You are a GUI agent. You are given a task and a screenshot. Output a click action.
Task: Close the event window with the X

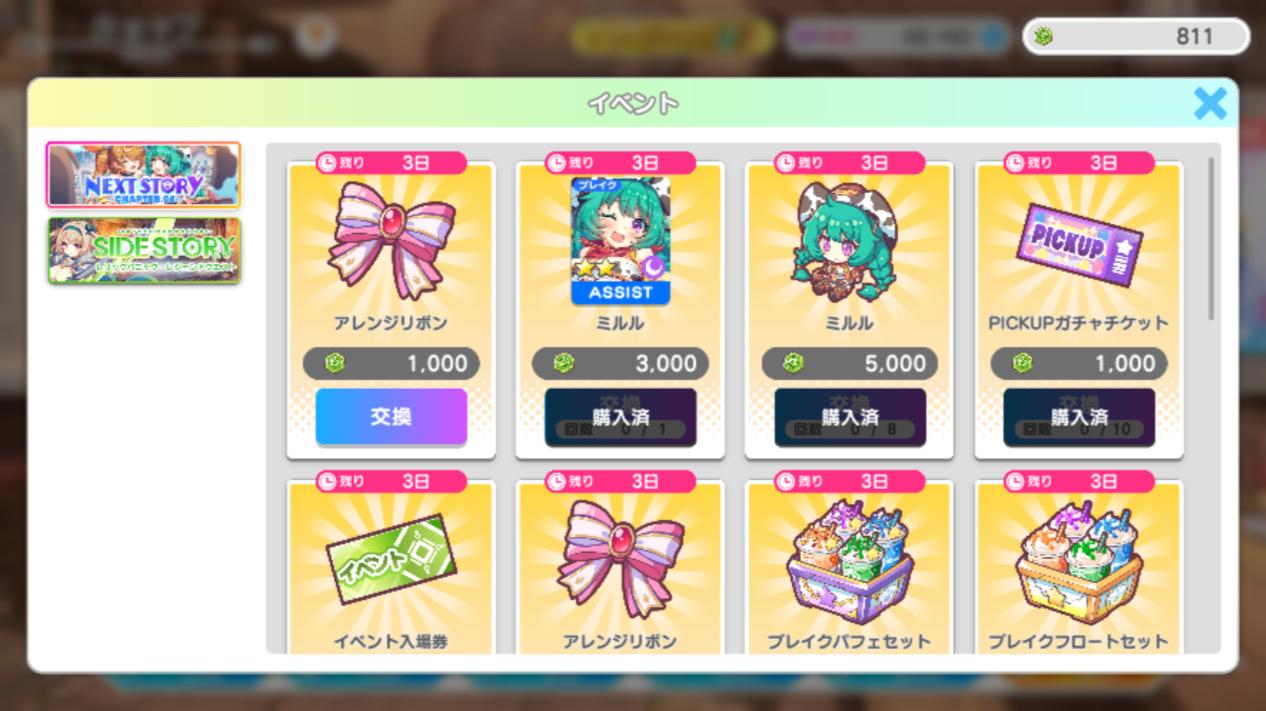[1210, 103]
